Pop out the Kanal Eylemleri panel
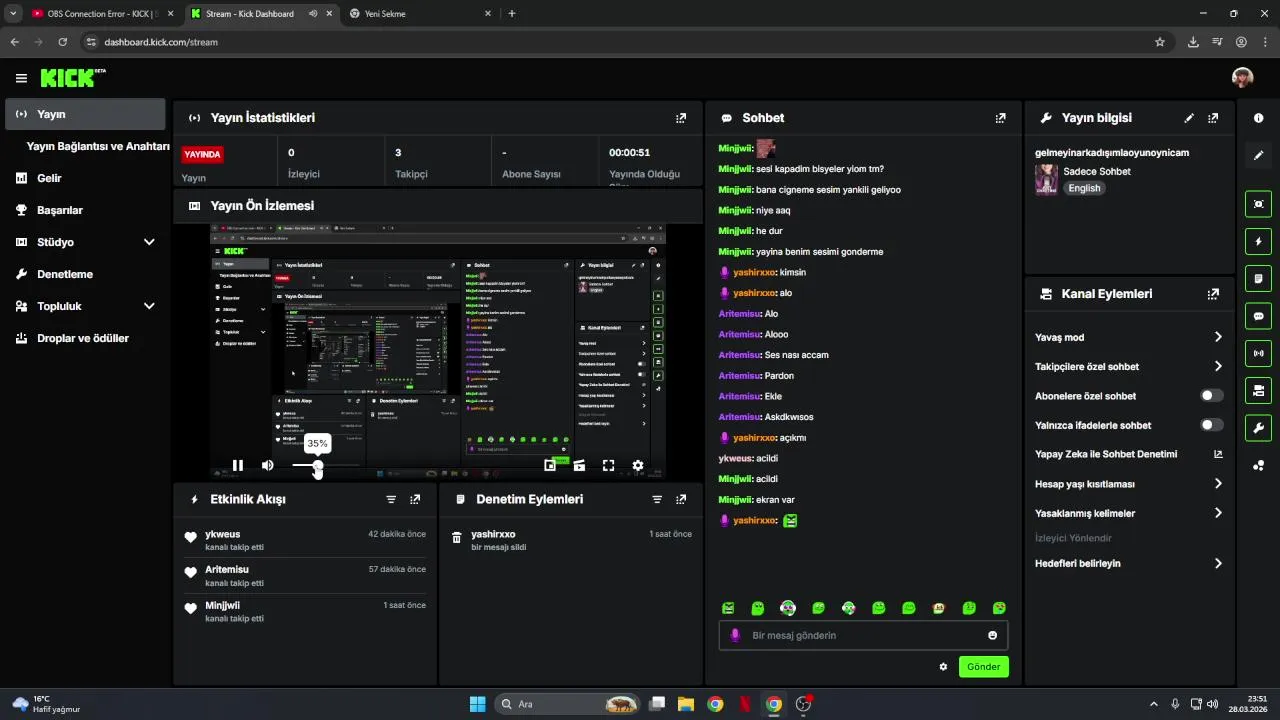This screenshot has height=720, width=1280. (1213, 294)
